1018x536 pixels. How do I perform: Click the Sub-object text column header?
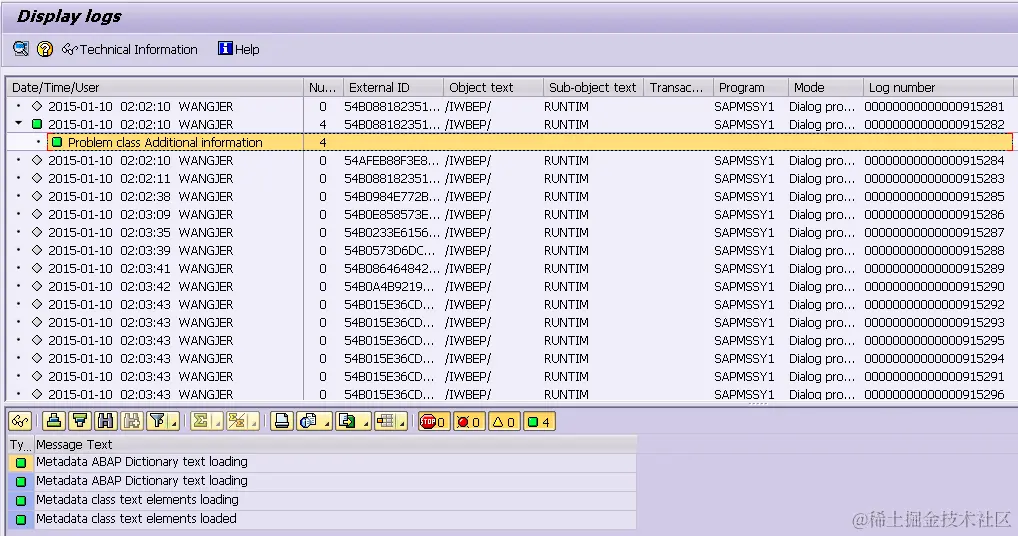[x=593, y=87]
